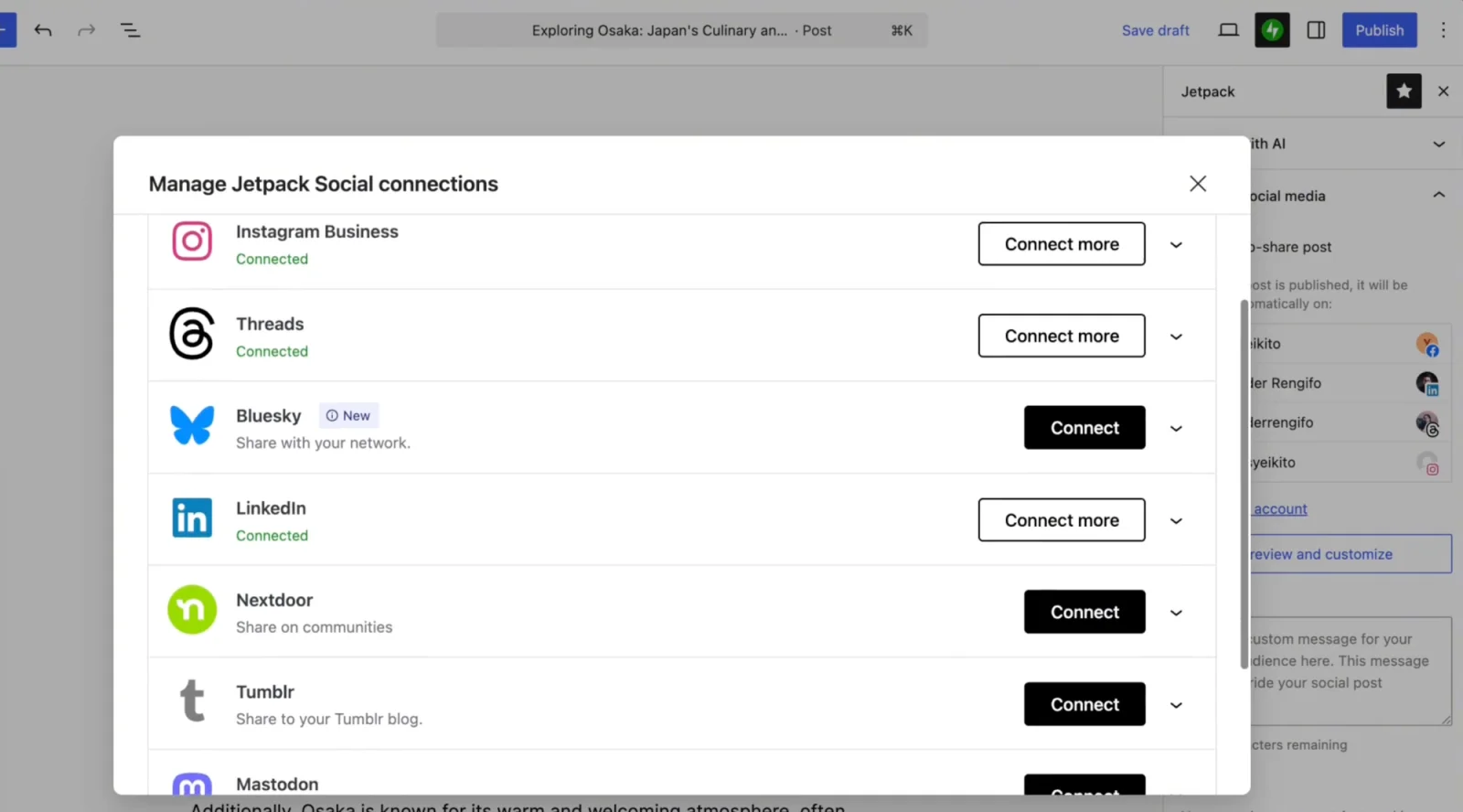Toggle the green Jetpack sidebar icon
Image resolution: width=1463 pixels, height=812 pixels.
click(x=1272, y=30)
